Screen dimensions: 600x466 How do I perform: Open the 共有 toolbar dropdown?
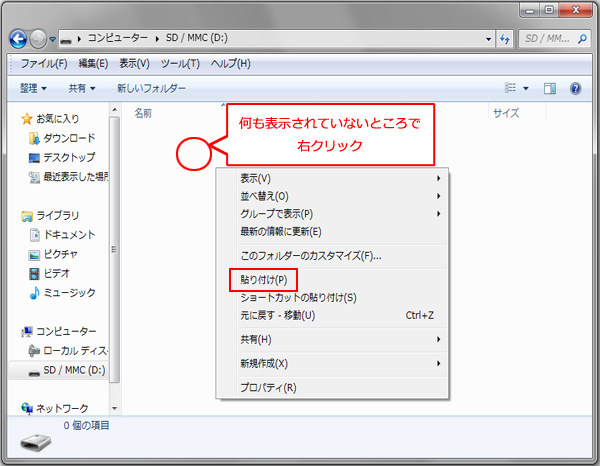coord(81,88)
